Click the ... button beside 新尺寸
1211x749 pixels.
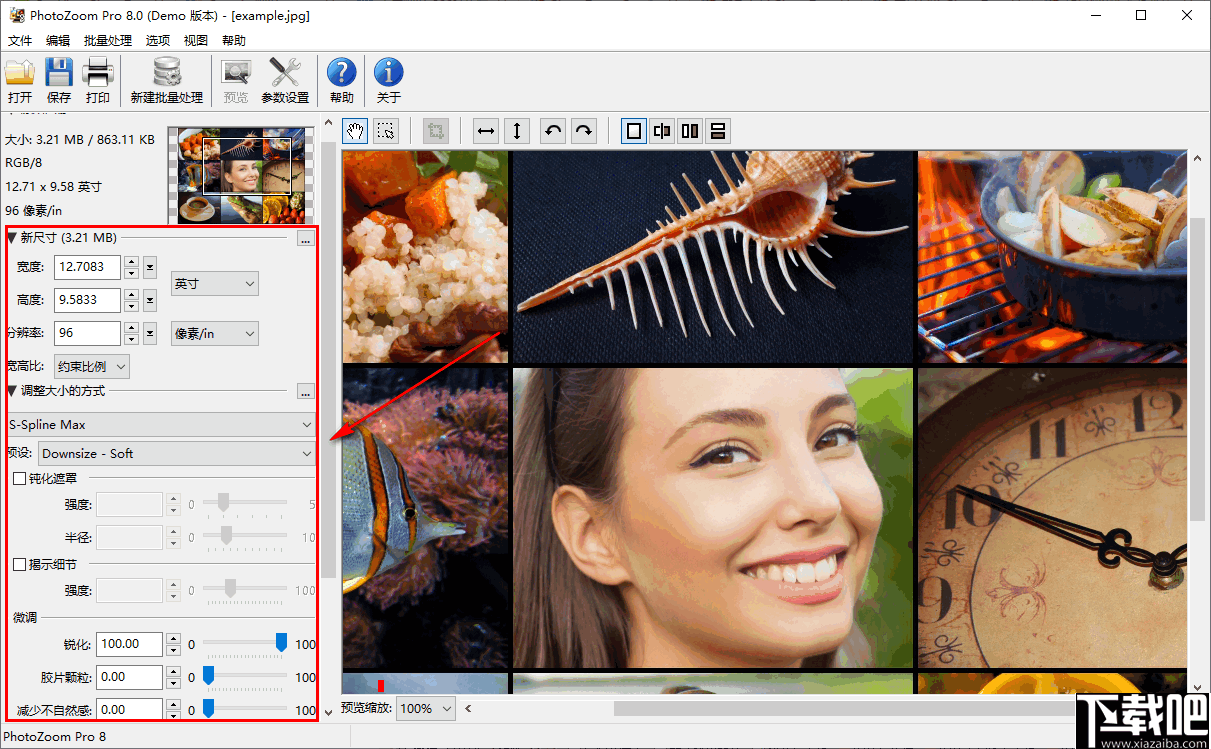tap(305, 238)
